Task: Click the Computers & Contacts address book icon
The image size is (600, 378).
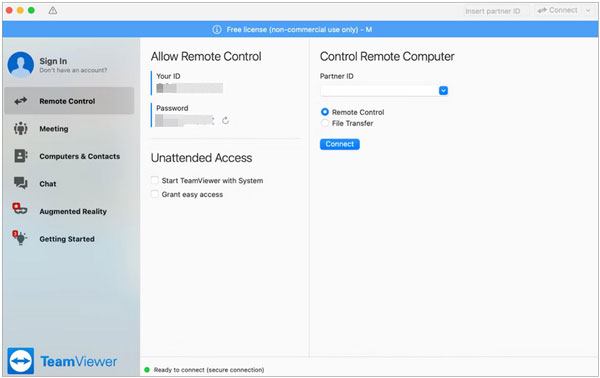Action: (x=21, y=156)
